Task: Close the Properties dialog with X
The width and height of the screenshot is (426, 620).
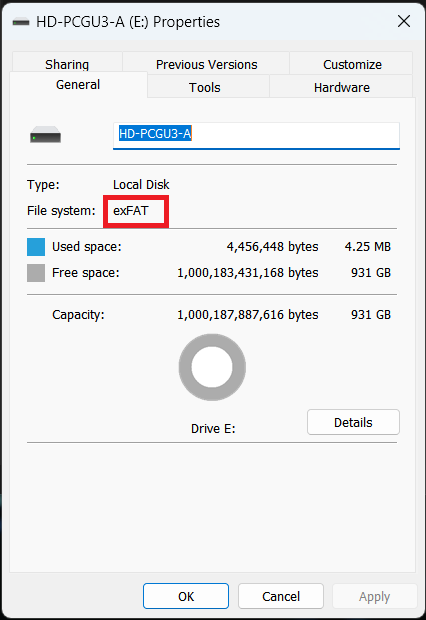Action: (404, 21)
